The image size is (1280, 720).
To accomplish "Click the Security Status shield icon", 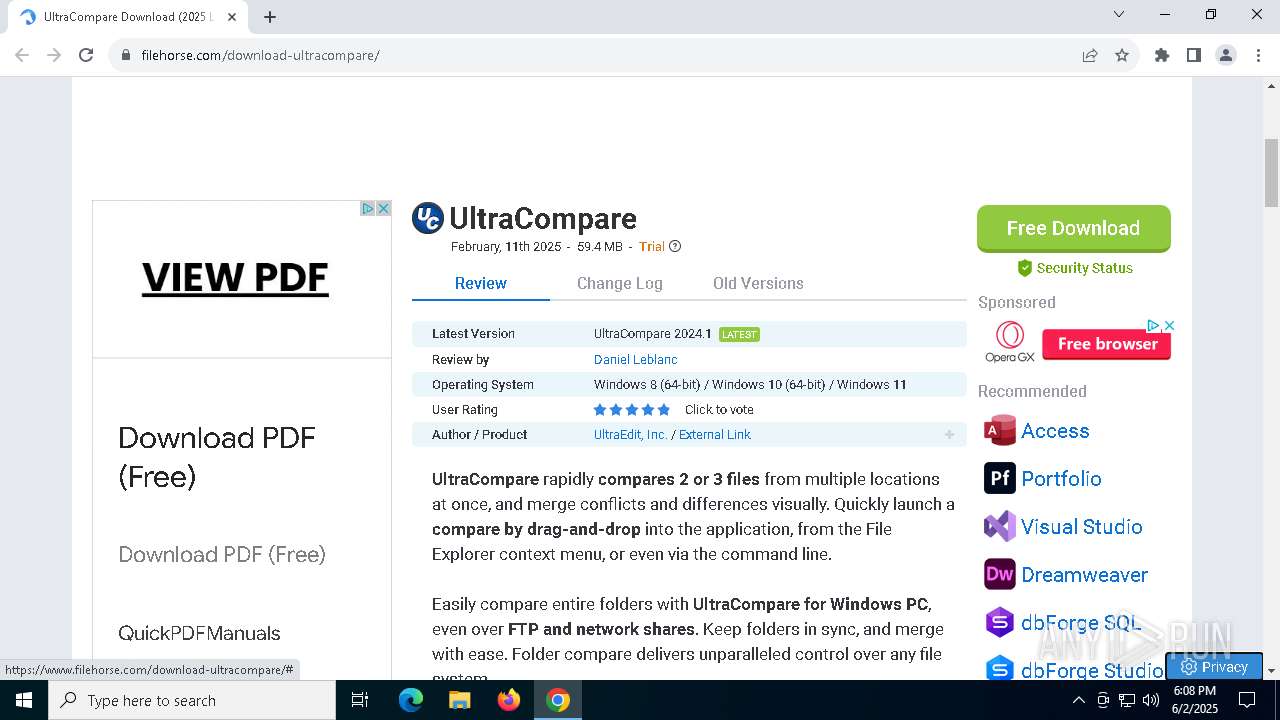I will (x=1024, y=268).
